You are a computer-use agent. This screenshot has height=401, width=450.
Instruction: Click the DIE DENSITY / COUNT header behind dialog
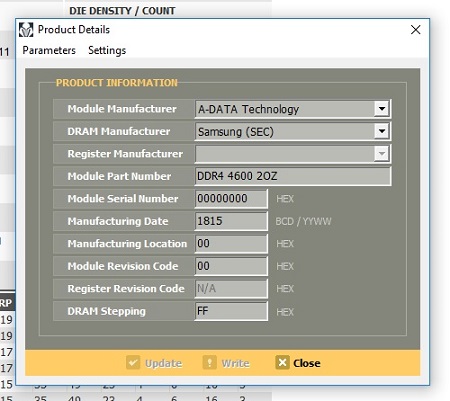tap(122, 11)
